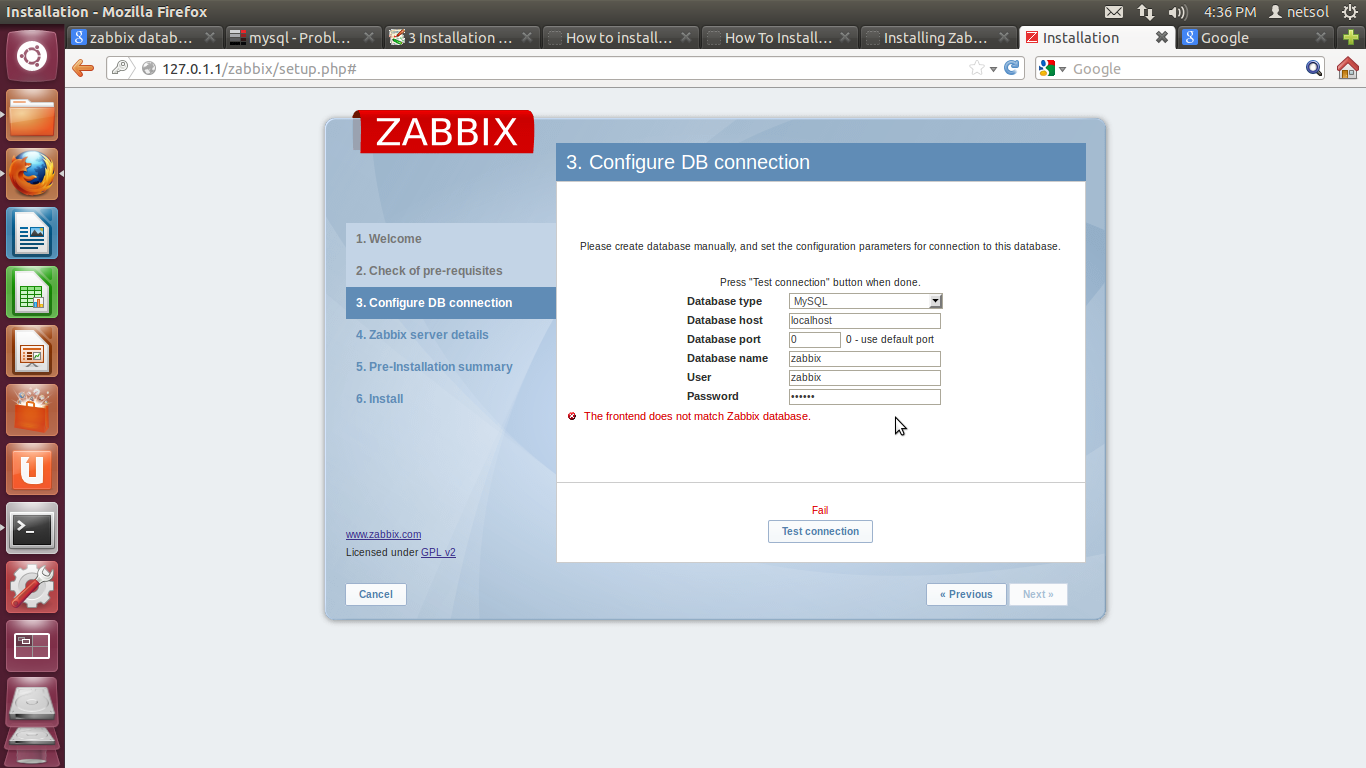
Task: Open the session power gear menu
Action: (1350, 12)
